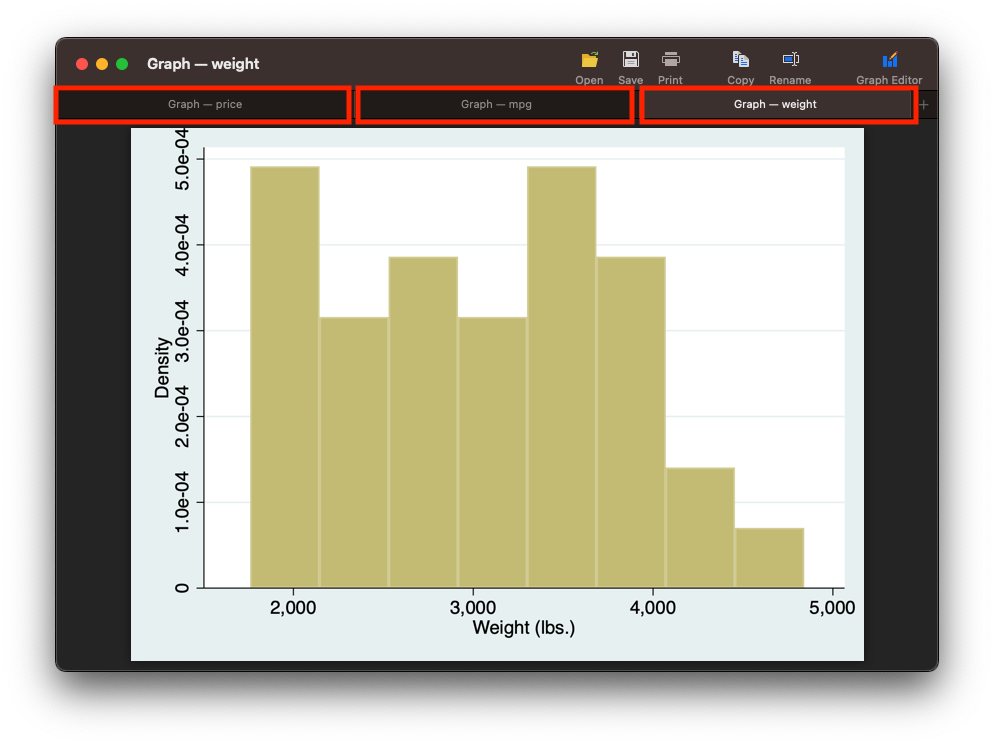Screen dimensions: 994x745
Task: Switch to the Graph — mpg tab
Action: (x=495, y=105)
